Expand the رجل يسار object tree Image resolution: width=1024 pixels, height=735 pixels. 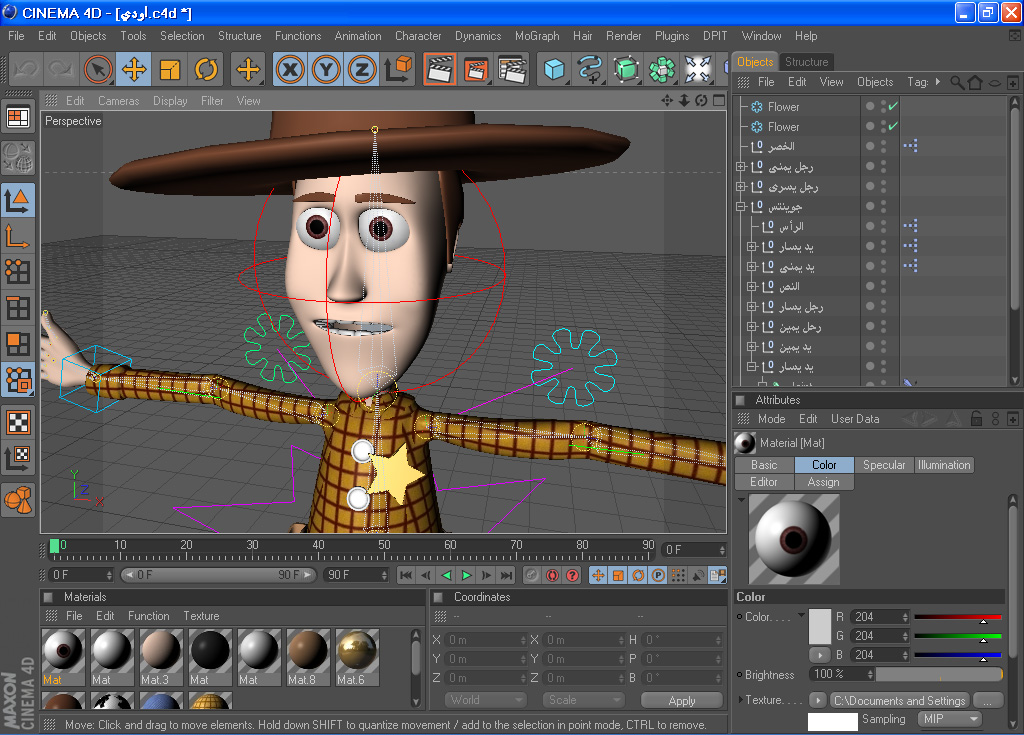pyautogui.click(x=752, y=306)
